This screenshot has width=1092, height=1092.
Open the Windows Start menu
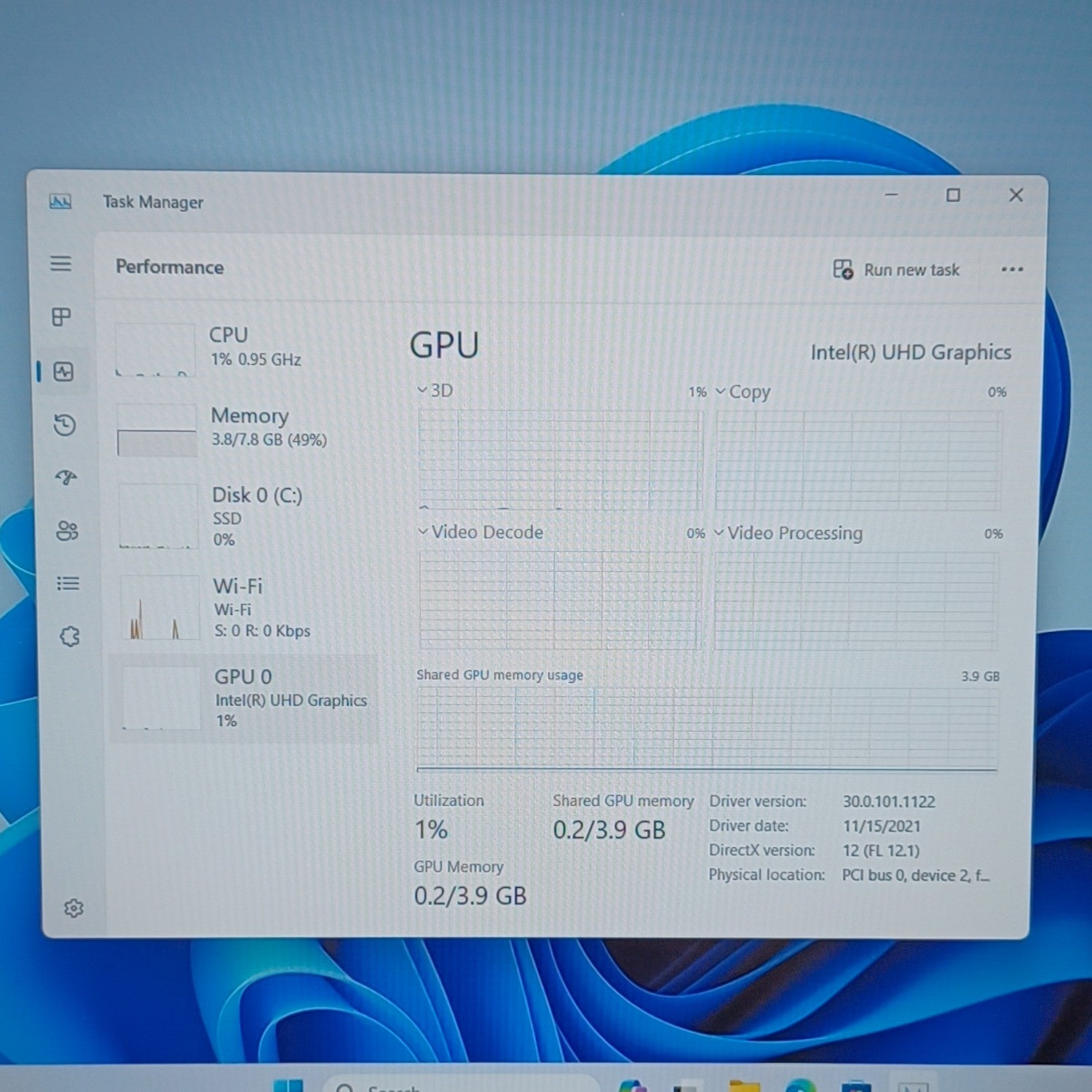tap(288, 1085)
